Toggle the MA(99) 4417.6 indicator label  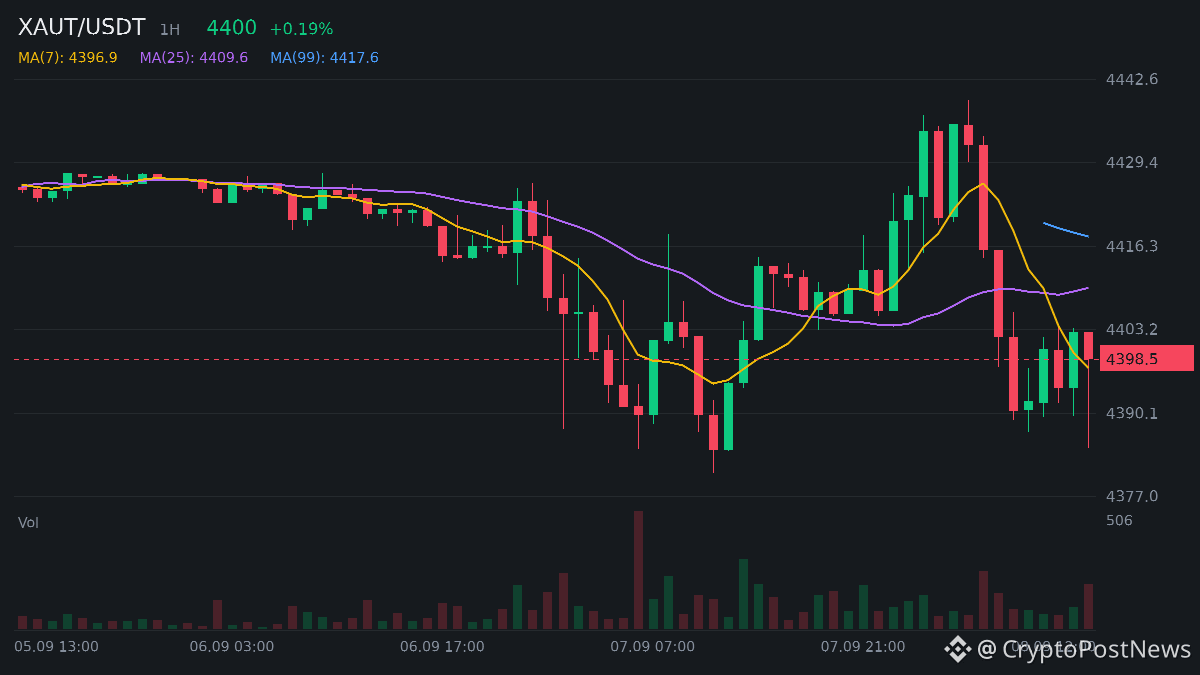[325, 58]
